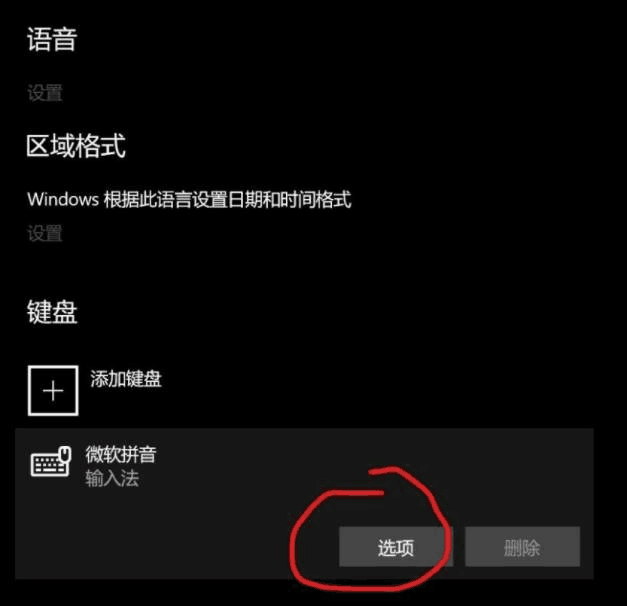Click the mouse symbol on the keyboard icon
The image size is (627, 606).
(x=65, y=455)
